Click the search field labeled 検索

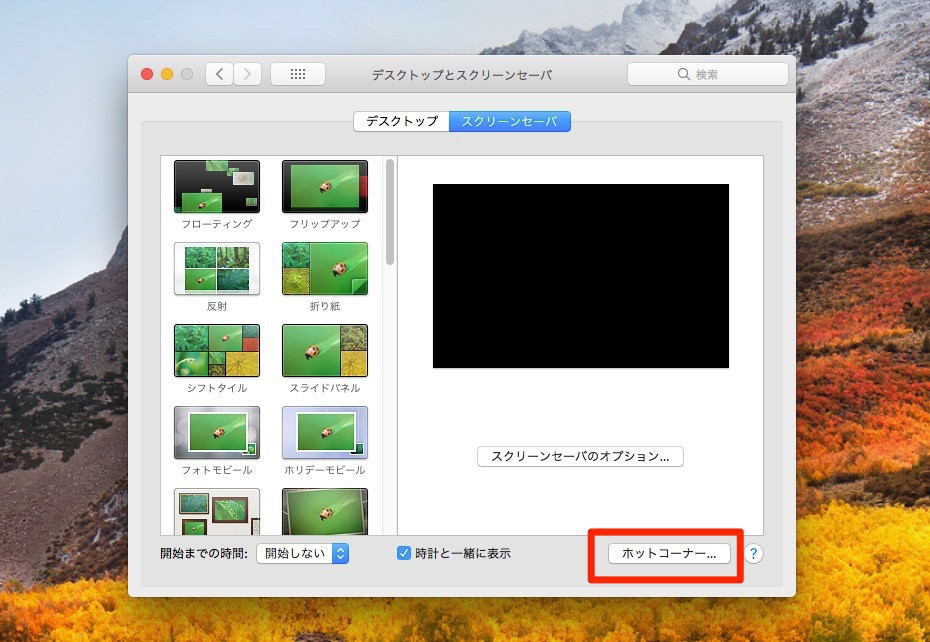tap(708, 74)
